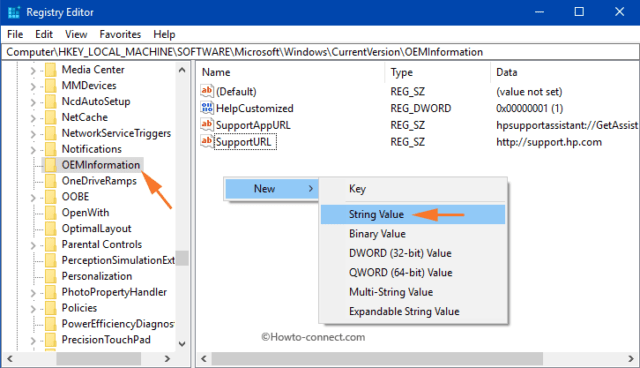The height and width of the screenshot is (368, 640).
Task: Click the PowerEfficiencyDiagnos folder icon
Action: [51, 324]
